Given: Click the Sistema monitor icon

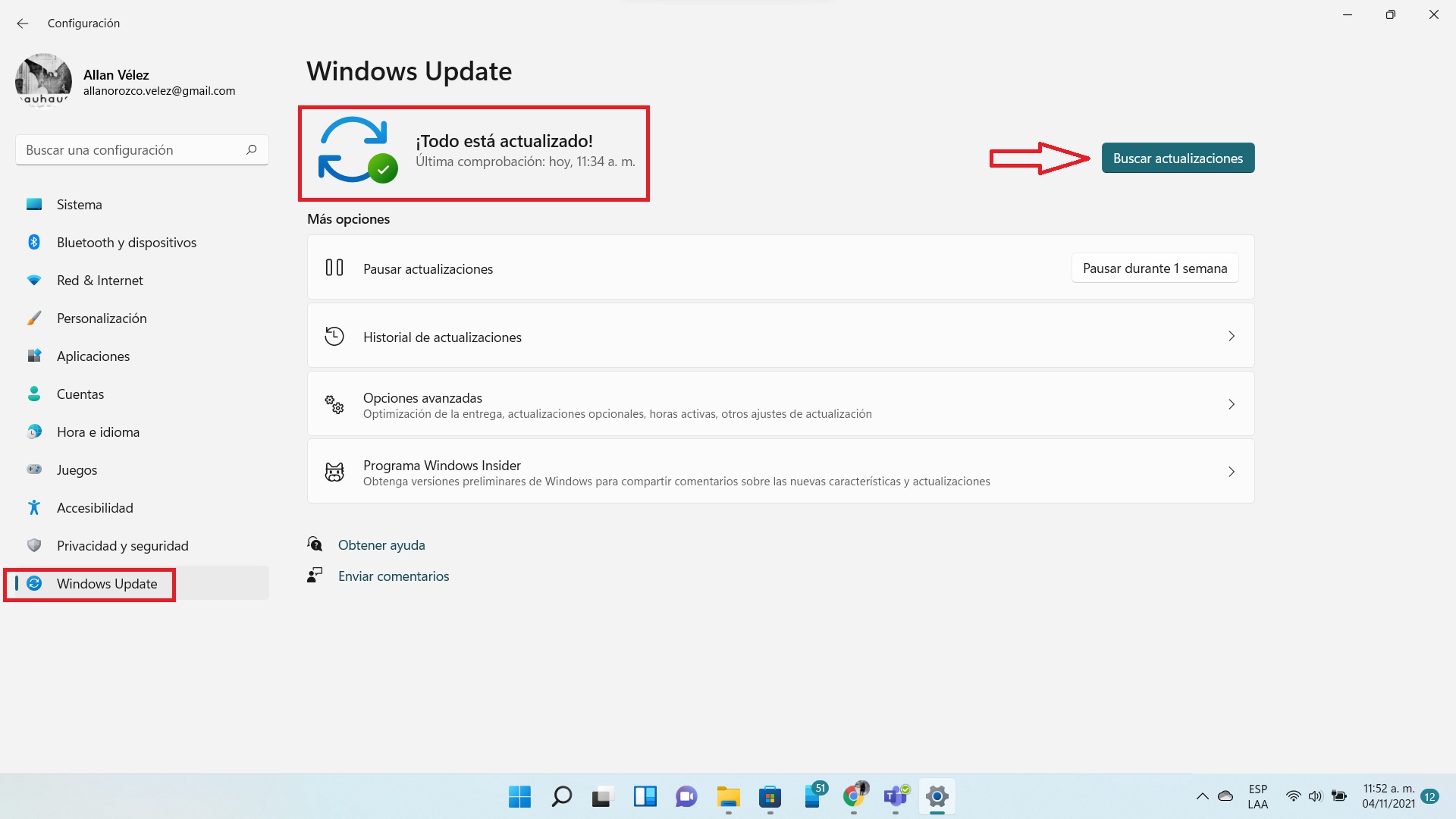Looking at the screenshot, I should pos(33,204).
